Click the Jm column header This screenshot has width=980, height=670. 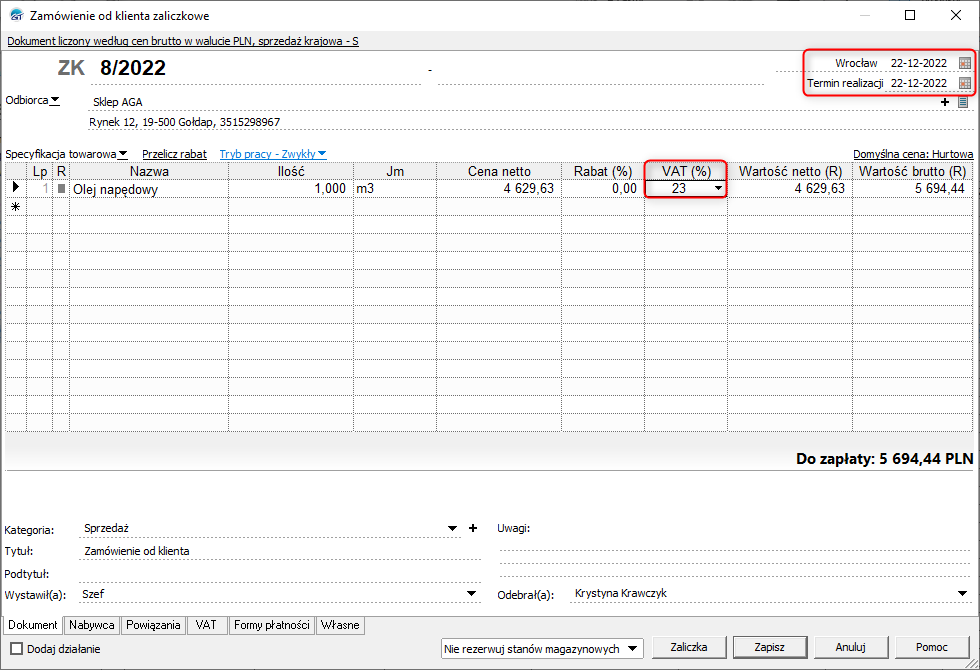pyautogui.click(x=395, y=171)
